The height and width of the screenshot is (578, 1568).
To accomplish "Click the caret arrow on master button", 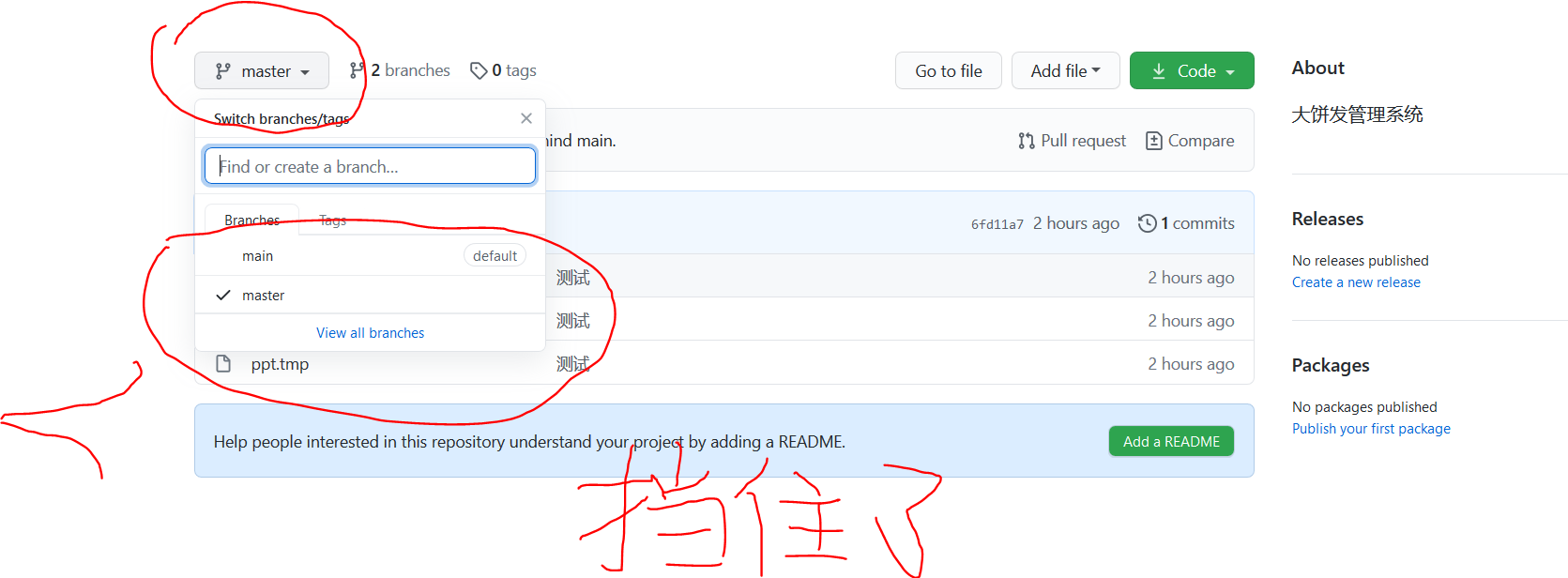I will 305,72.
